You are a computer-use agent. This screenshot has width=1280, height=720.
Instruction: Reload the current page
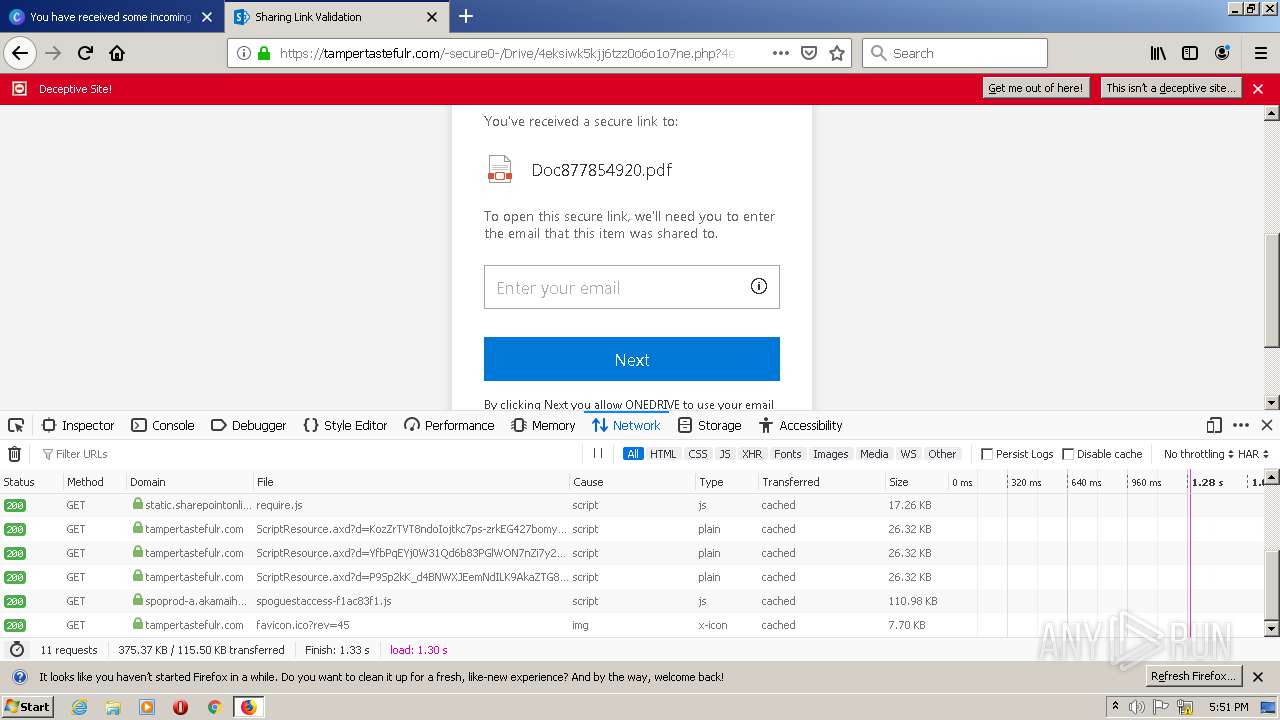tap(85, 53)
